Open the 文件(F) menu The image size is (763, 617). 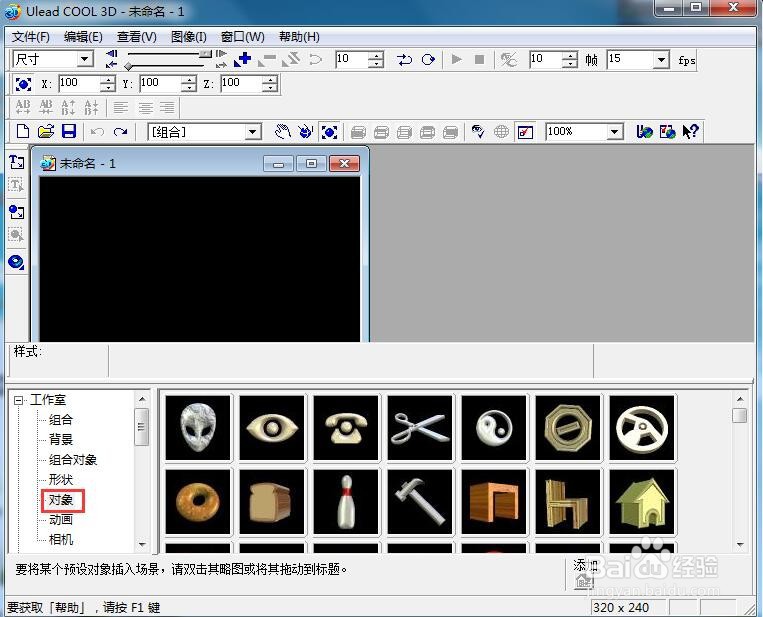(x=30, y=37)
